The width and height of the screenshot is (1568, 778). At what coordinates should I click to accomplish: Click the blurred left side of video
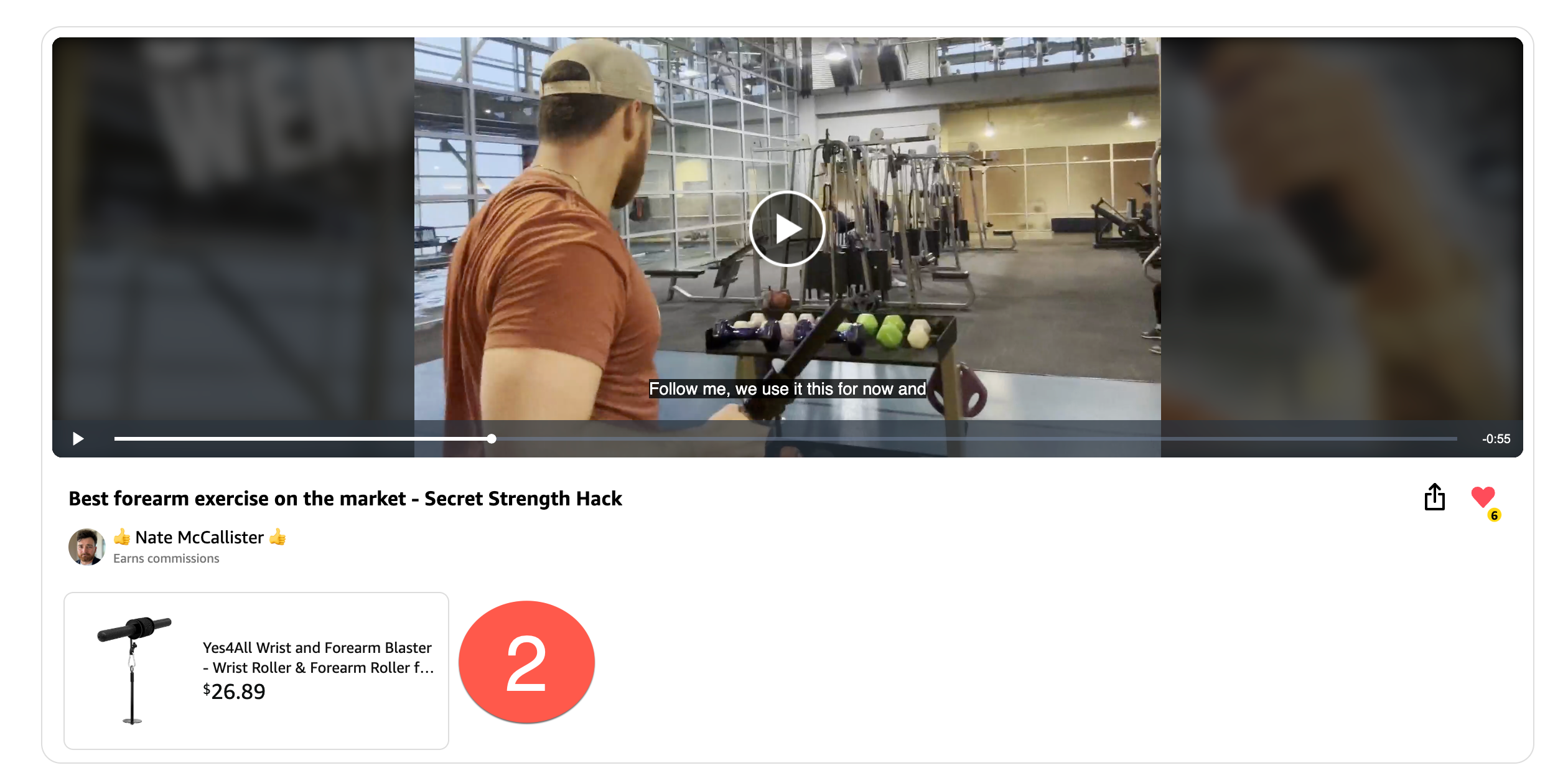click(x=233, y=229)
